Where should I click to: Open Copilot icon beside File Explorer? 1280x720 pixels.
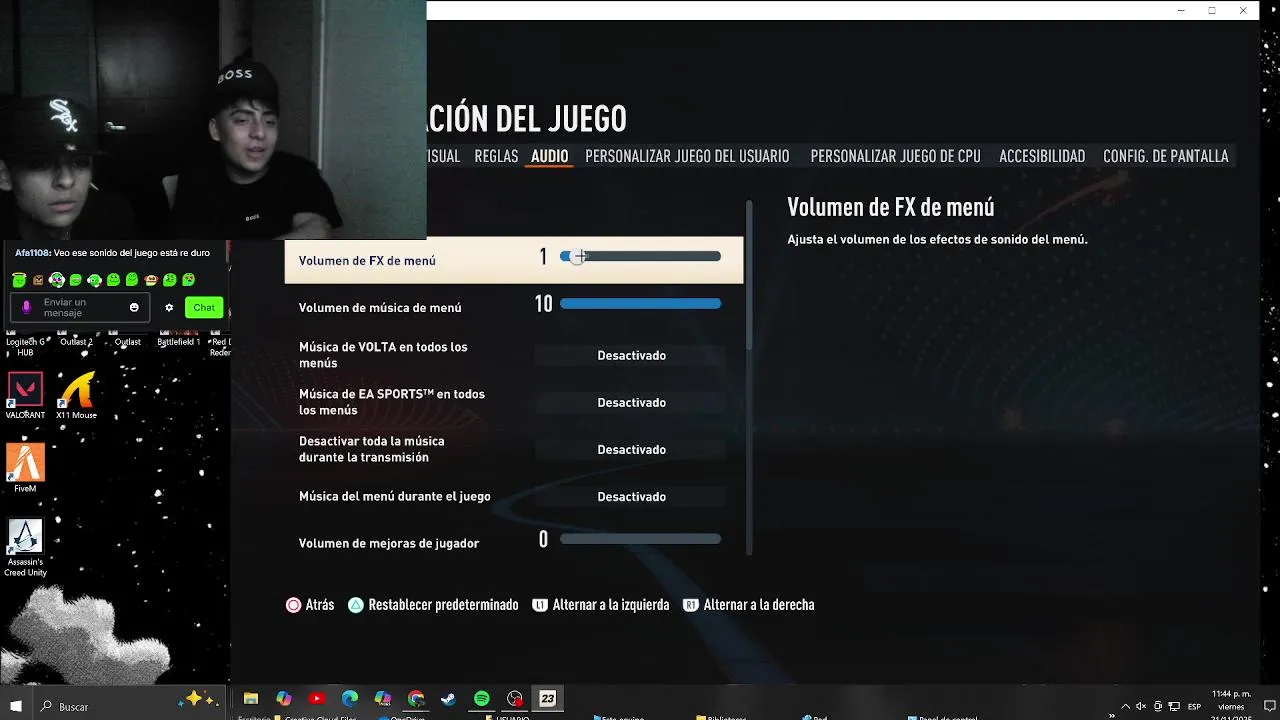tap(284, 699)
